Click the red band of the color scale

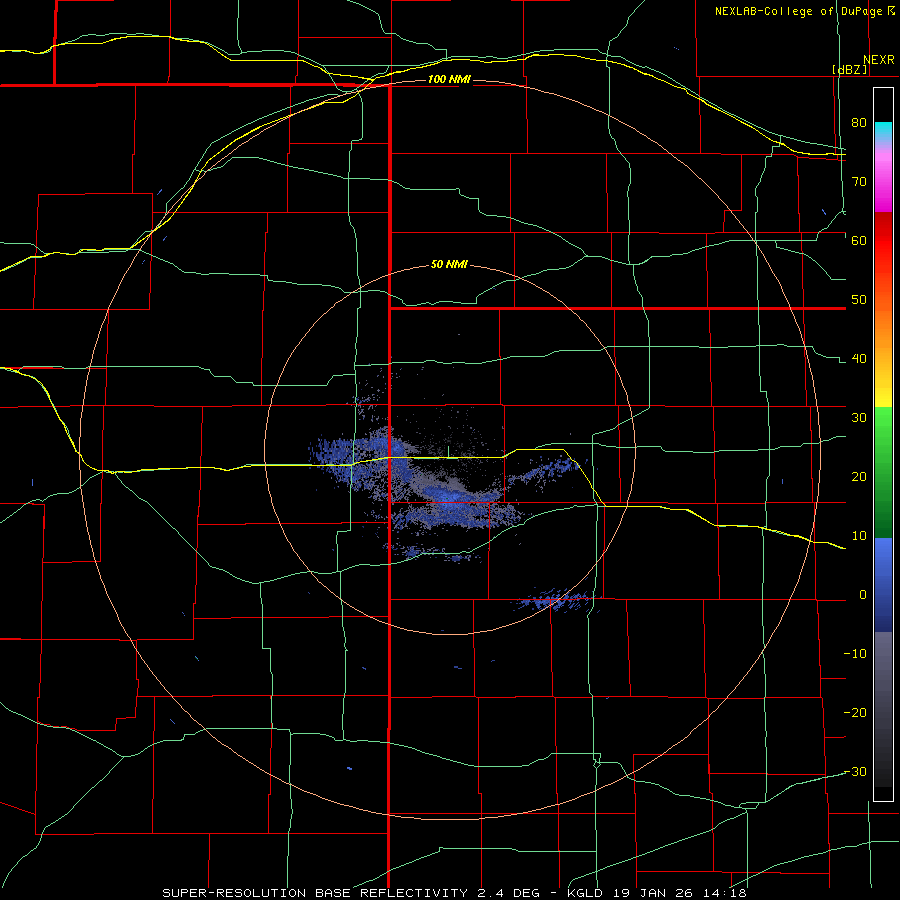(883, 241)
